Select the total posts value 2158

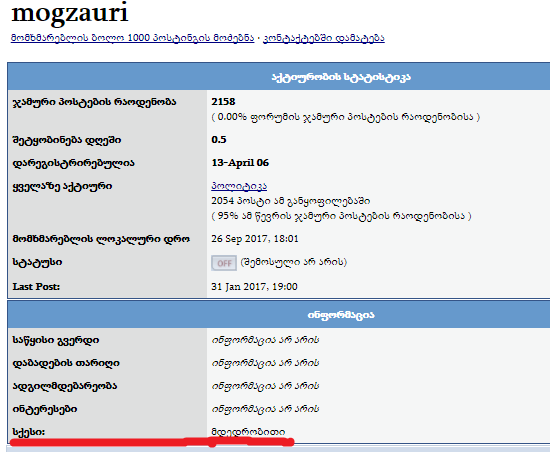pos(223,102)
